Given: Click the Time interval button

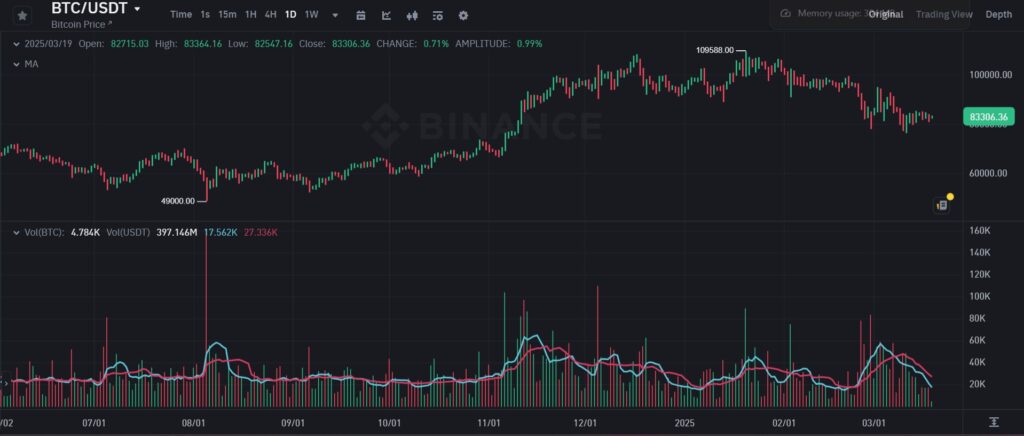Looking at the screenshot, I should [181, 15].
